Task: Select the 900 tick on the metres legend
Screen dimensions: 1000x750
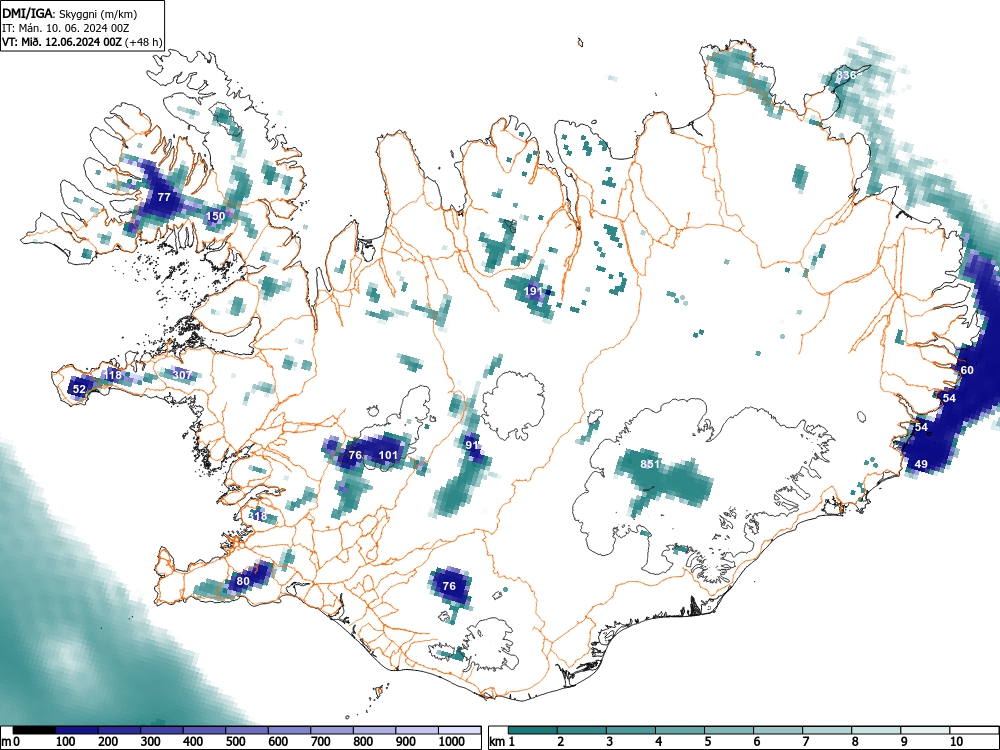Action: point(406,742)
